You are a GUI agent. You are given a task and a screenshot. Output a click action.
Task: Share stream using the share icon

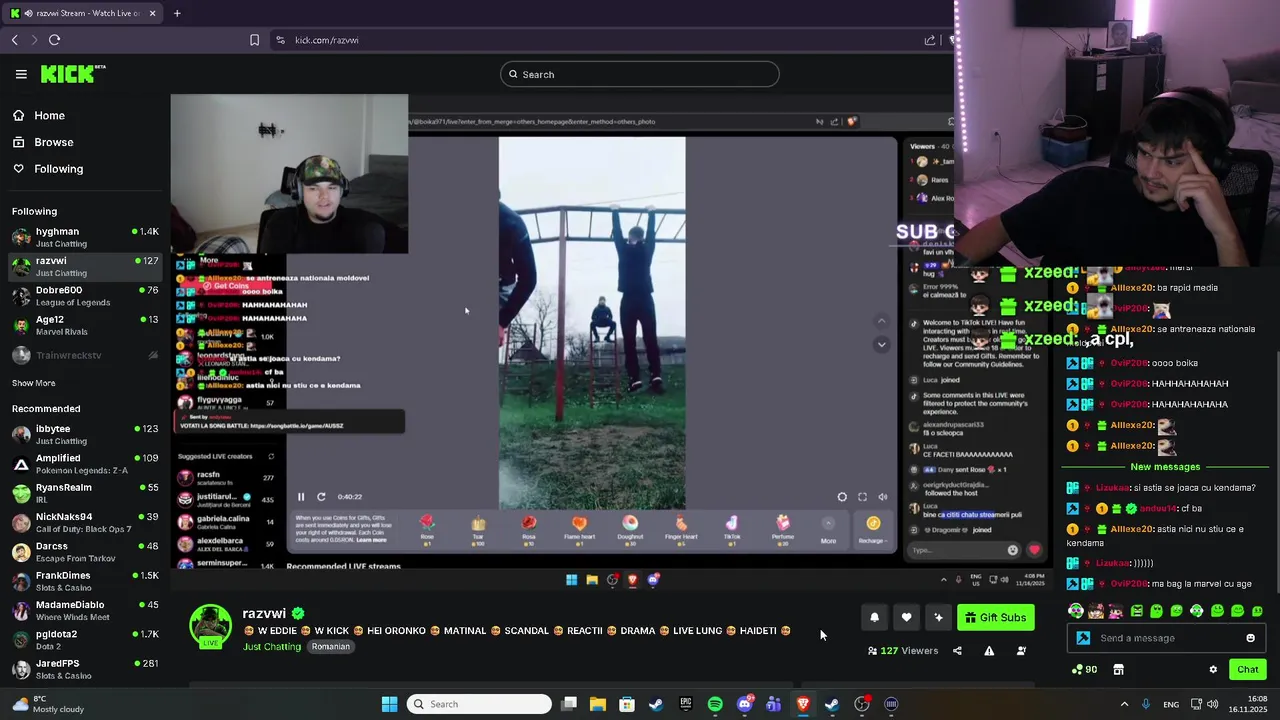(957, 651)
